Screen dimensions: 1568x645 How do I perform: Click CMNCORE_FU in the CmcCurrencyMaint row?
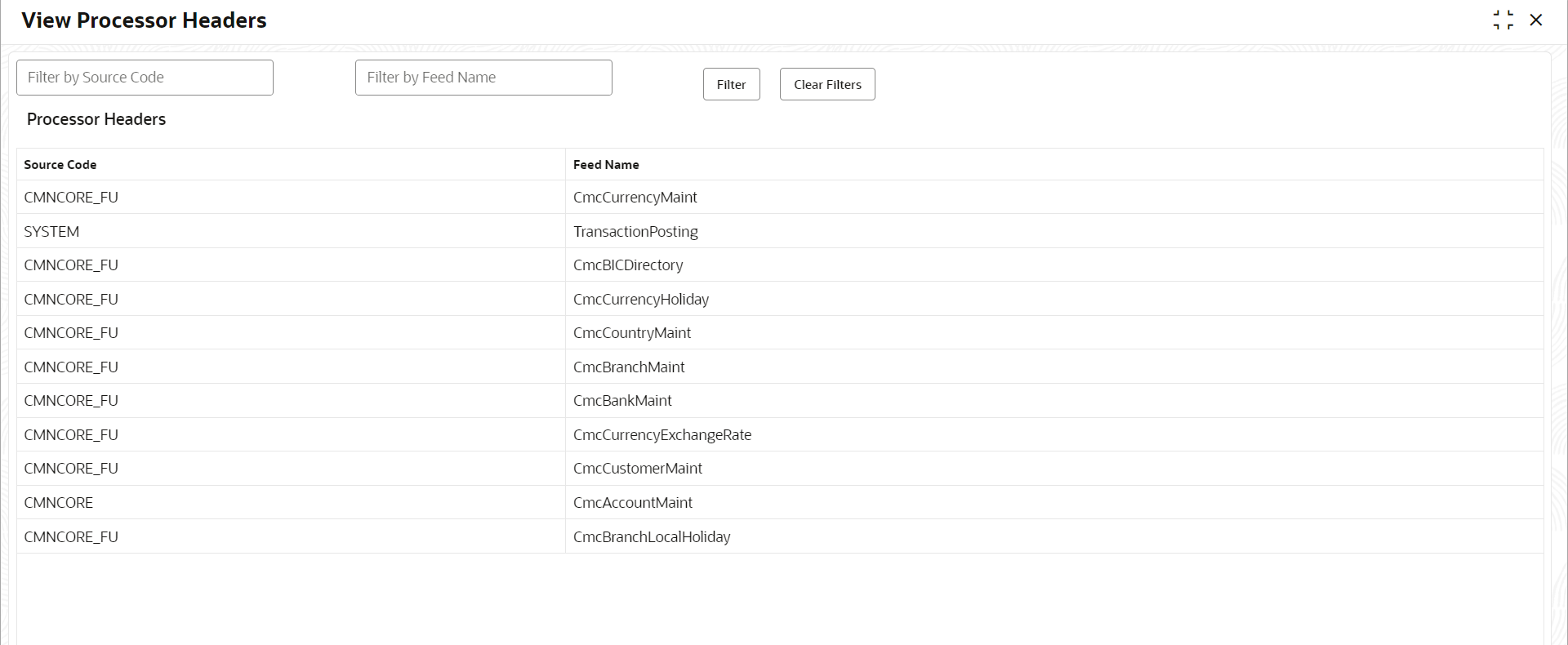point(71,198)
